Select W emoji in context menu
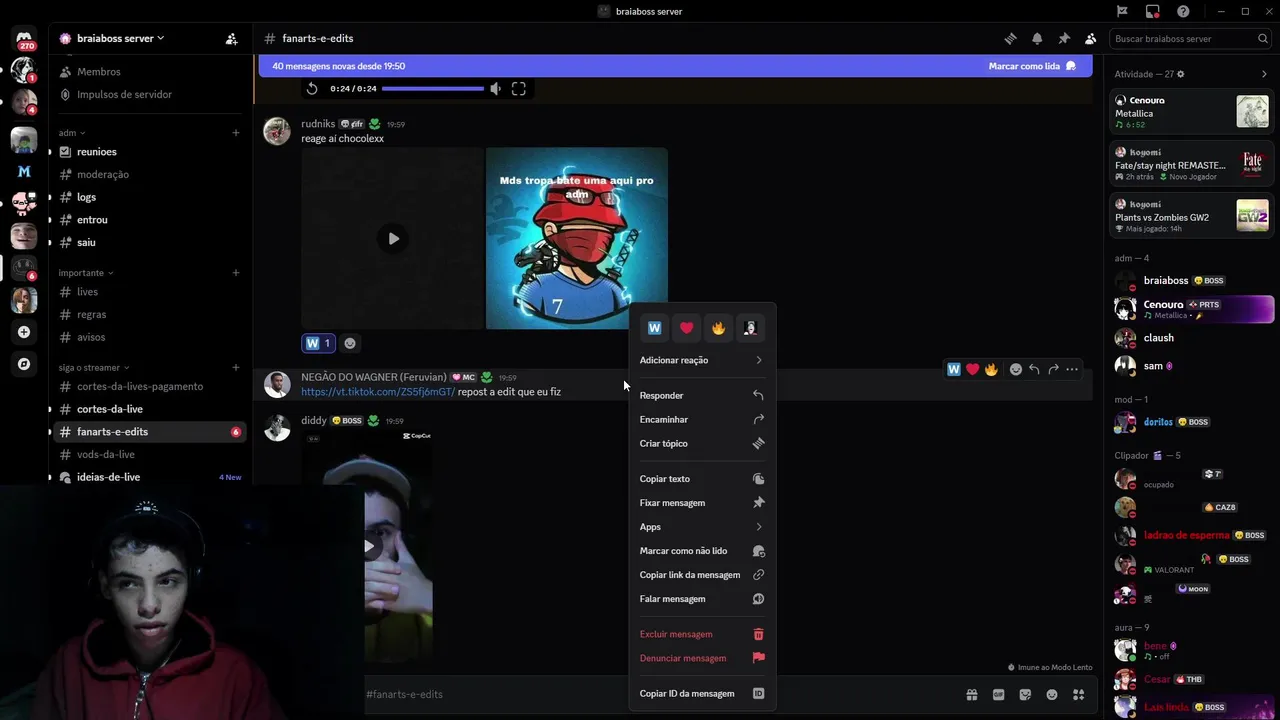This screenshot has width=1280, height=720. [x=655, y=328]
